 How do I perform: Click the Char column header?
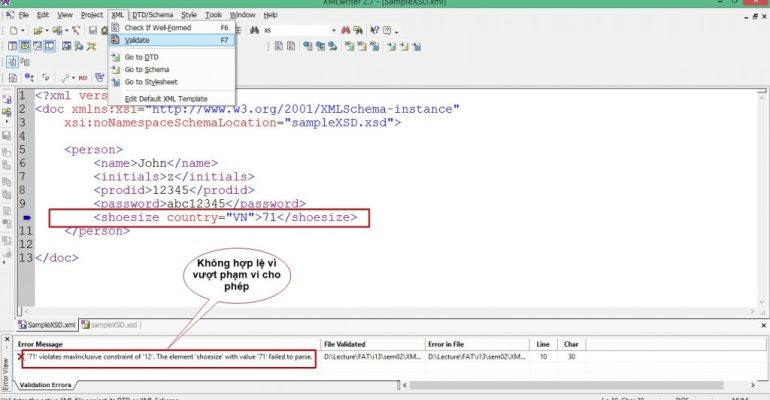571,344
